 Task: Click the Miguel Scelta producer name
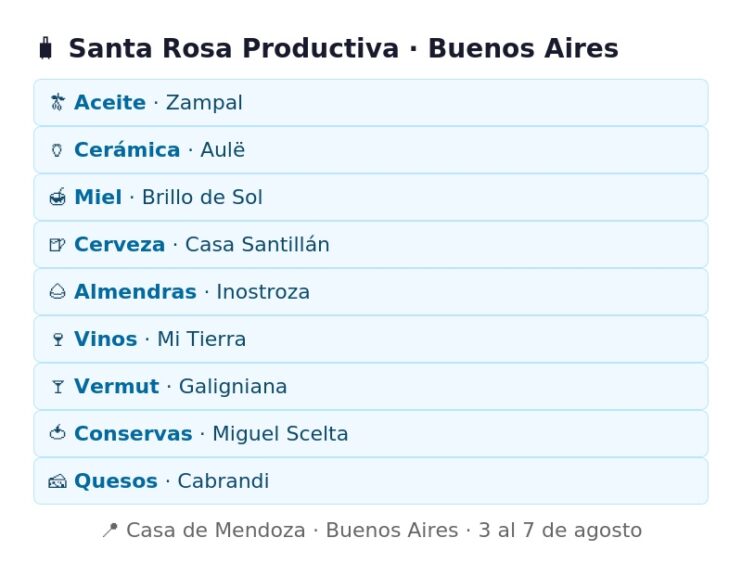(x=280, y=434)
